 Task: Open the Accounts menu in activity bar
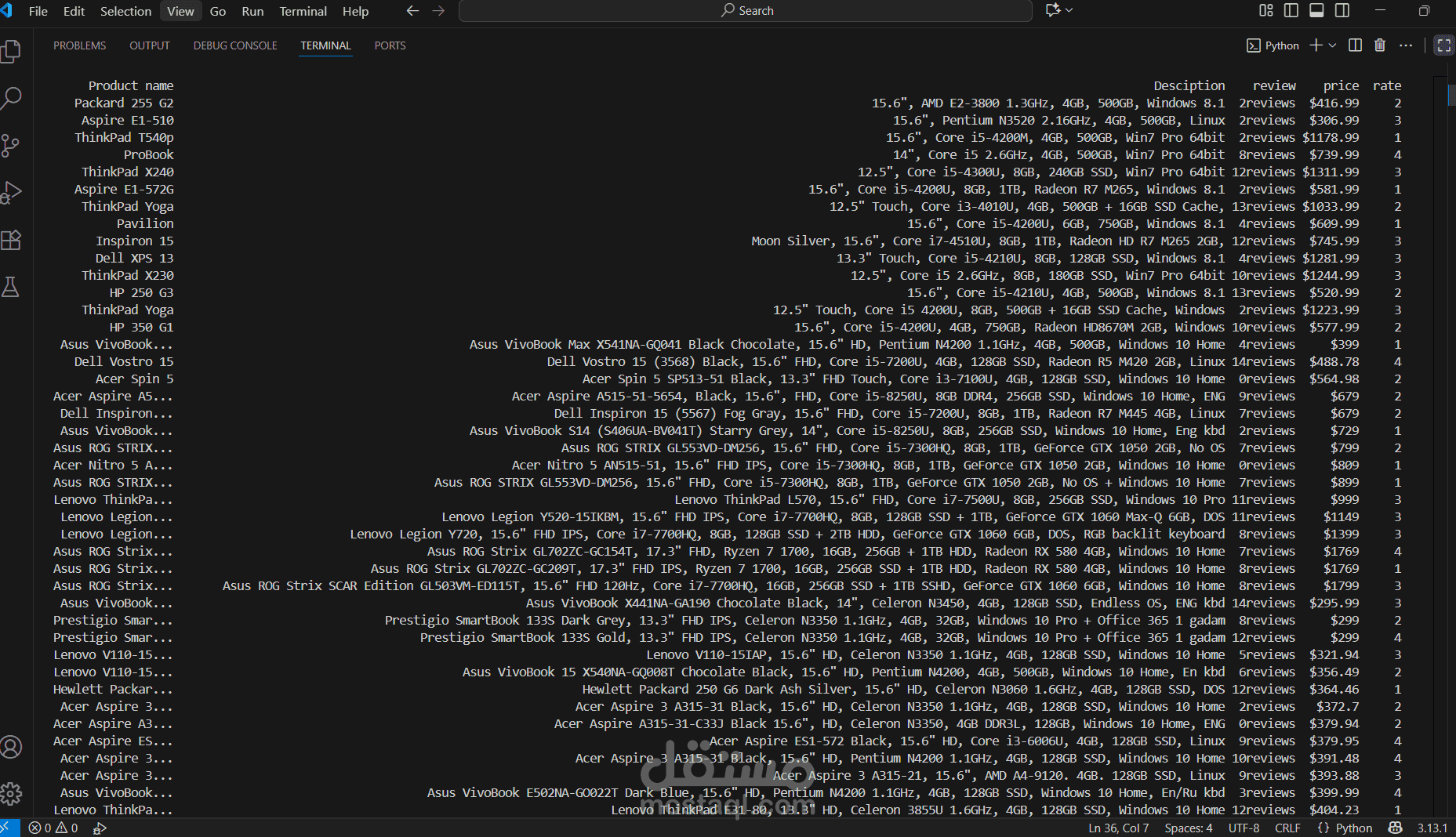pyautogui.click(x=11, y=747)
